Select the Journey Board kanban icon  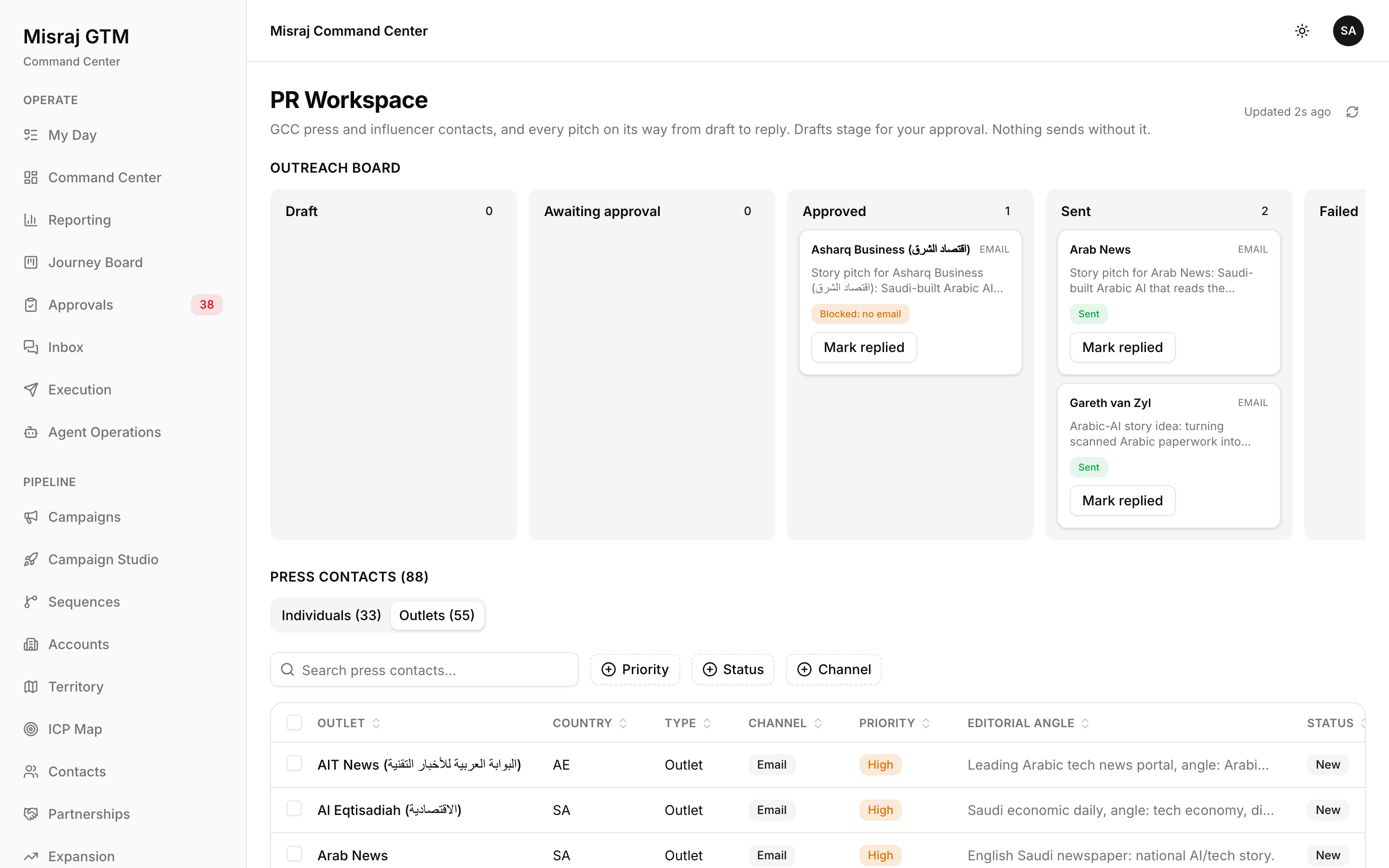pyautogui.click(x=31, y=262)
